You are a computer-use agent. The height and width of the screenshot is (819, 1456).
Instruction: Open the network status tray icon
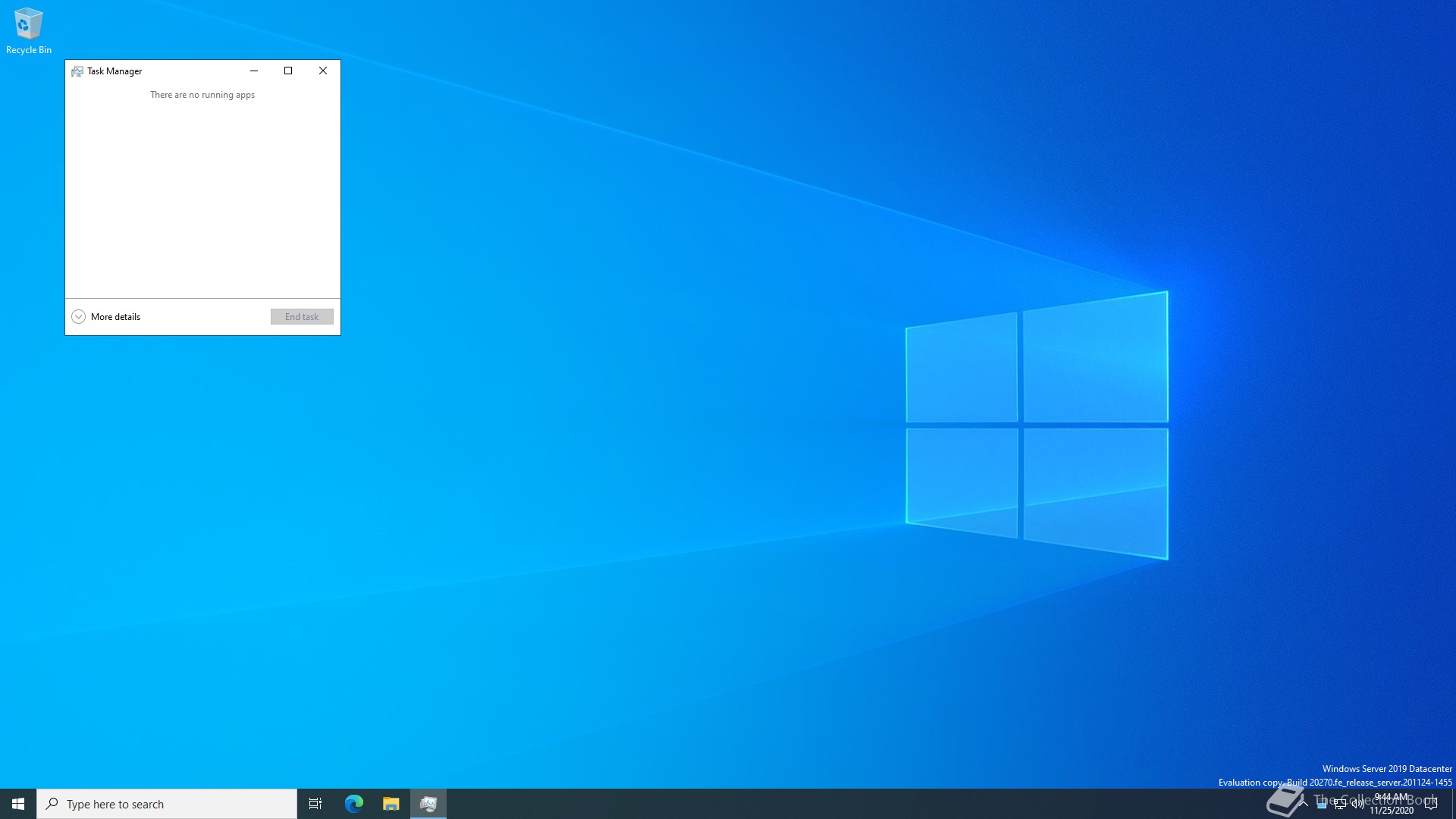(1340, 805)
